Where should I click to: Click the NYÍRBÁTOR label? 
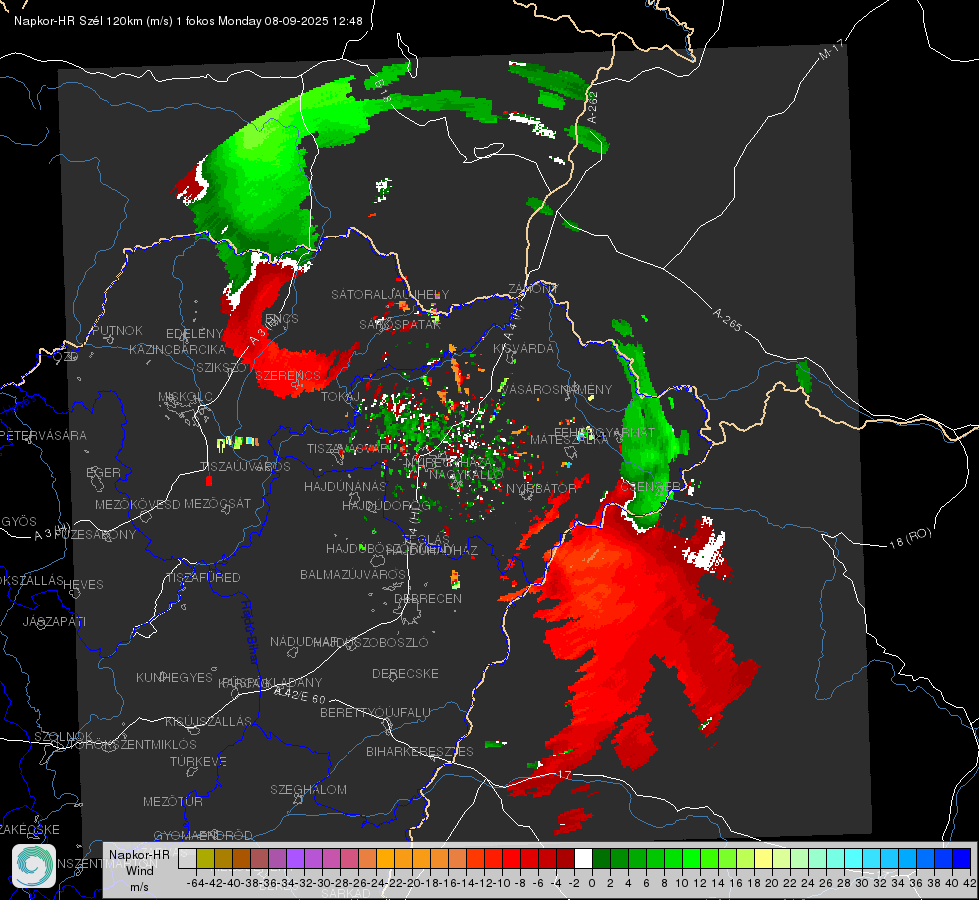click(x=541, y=488)
